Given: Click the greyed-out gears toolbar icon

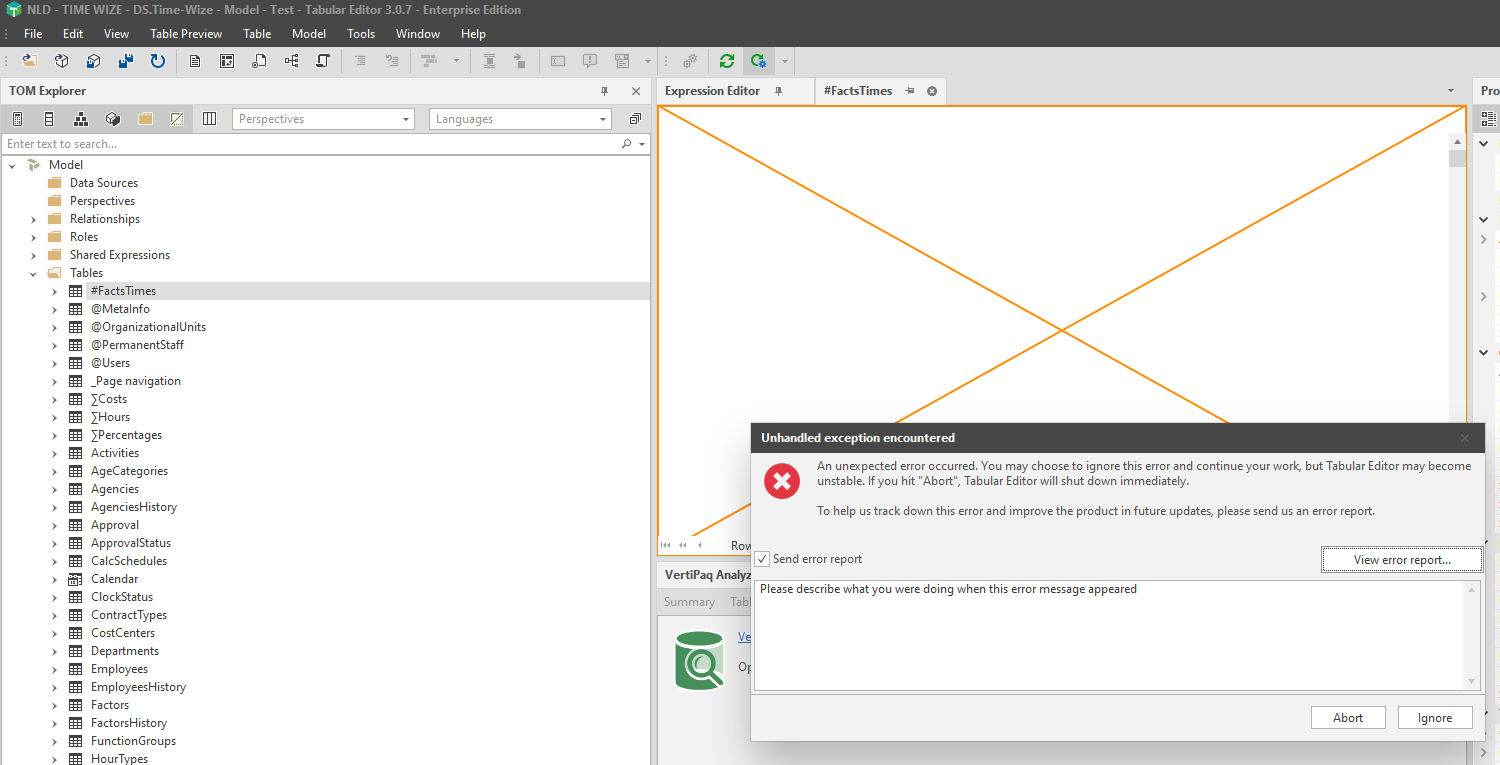Looking at the screenshot, I should (690, 61).
